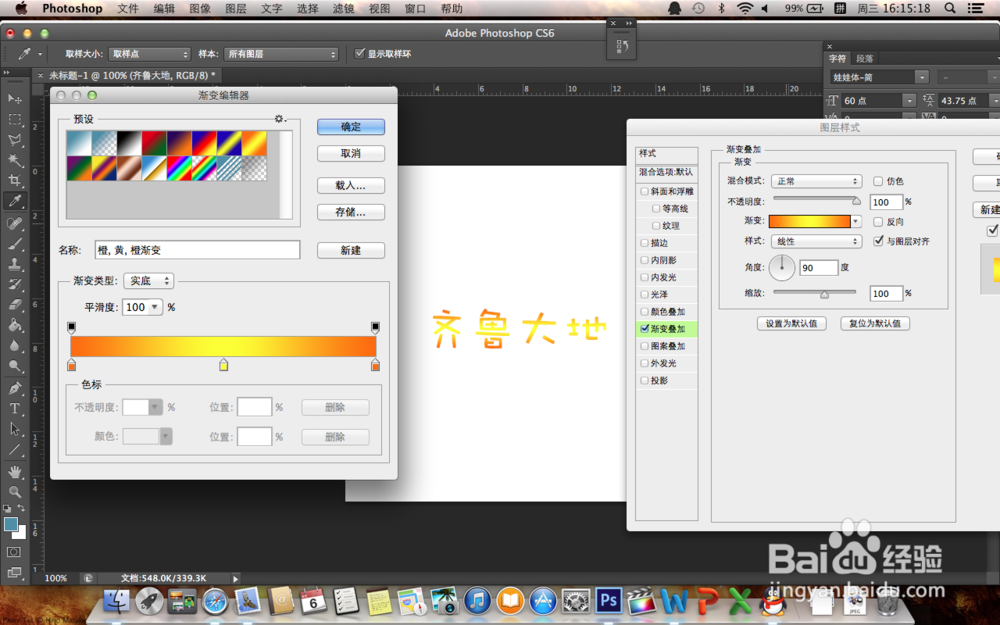Open the 渐变类型 实底 dropdown

tap(149, 281)
